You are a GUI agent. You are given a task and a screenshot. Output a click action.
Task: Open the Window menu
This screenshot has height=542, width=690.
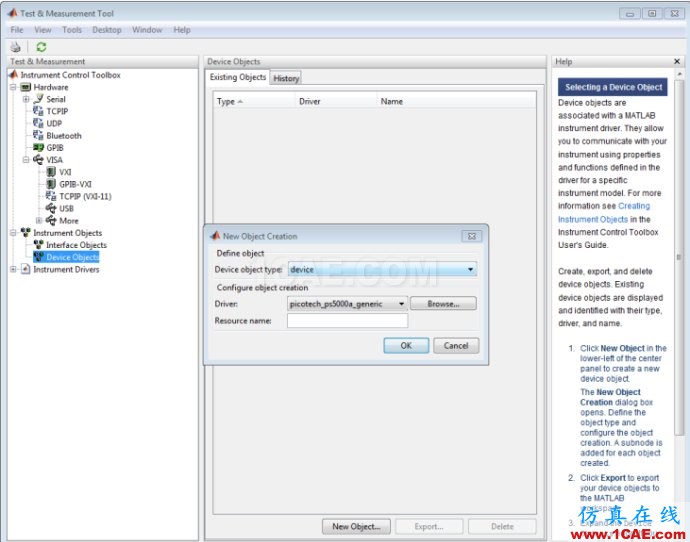click(147, 30)
